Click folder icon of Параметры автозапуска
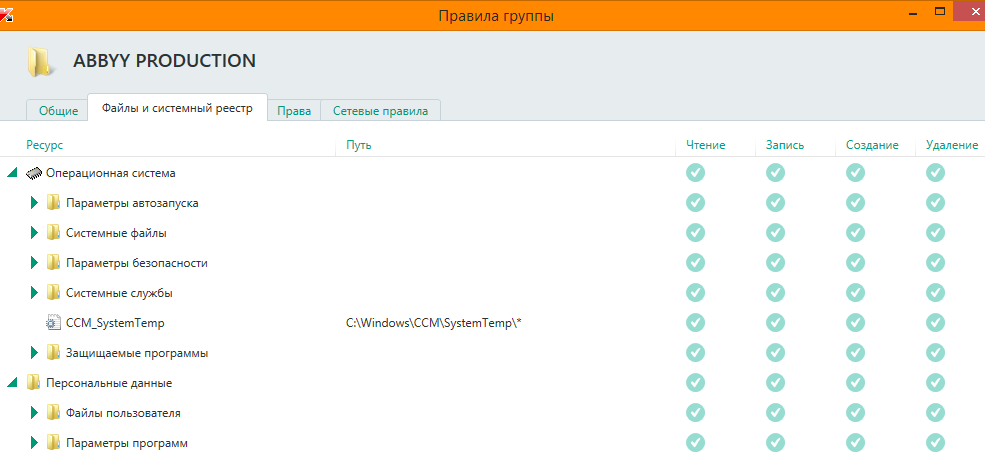The height and width of the screenshot is (466, 985). tap(53, 203)
